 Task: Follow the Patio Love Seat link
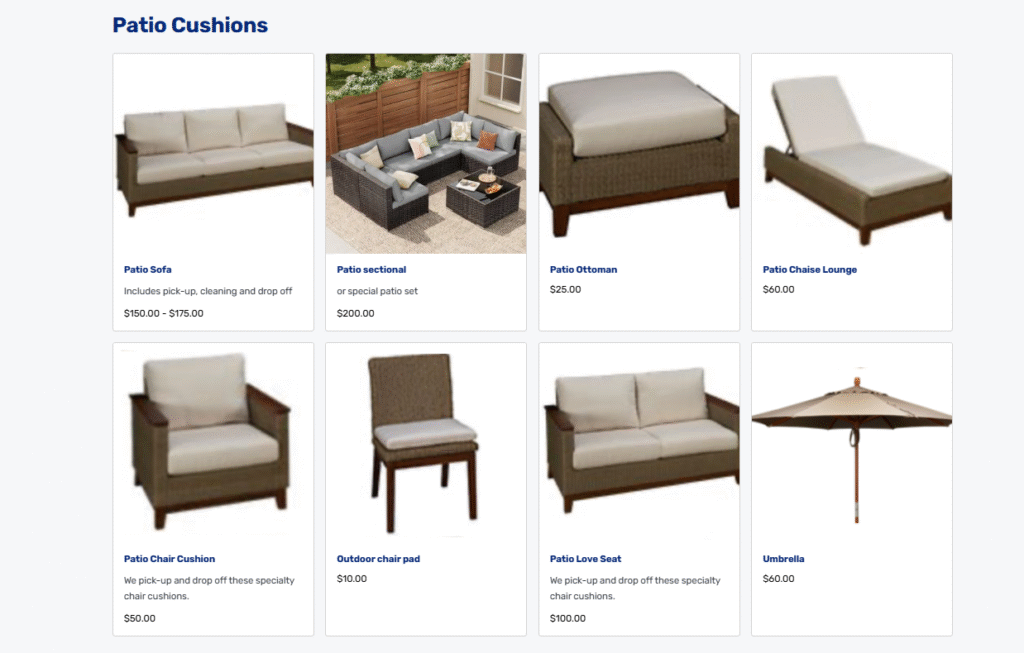click(x=585, y=558)
